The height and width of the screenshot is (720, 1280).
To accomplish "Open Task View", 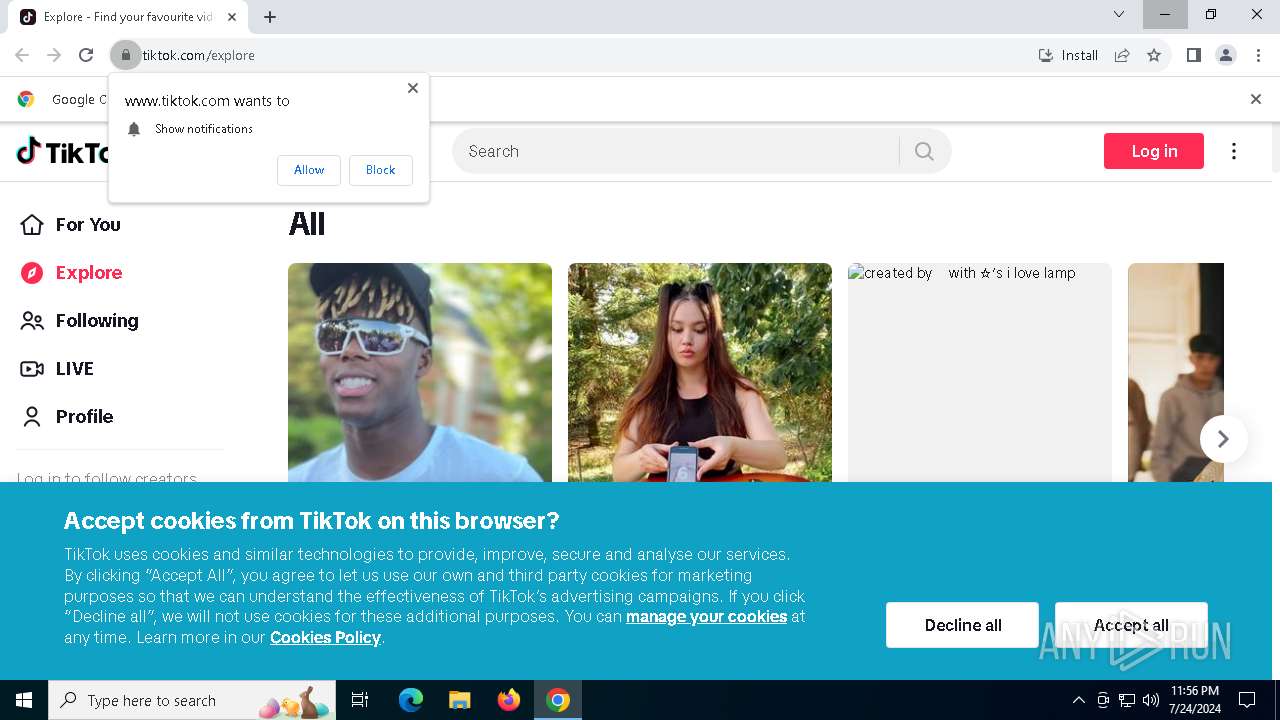I will point(360,700).
